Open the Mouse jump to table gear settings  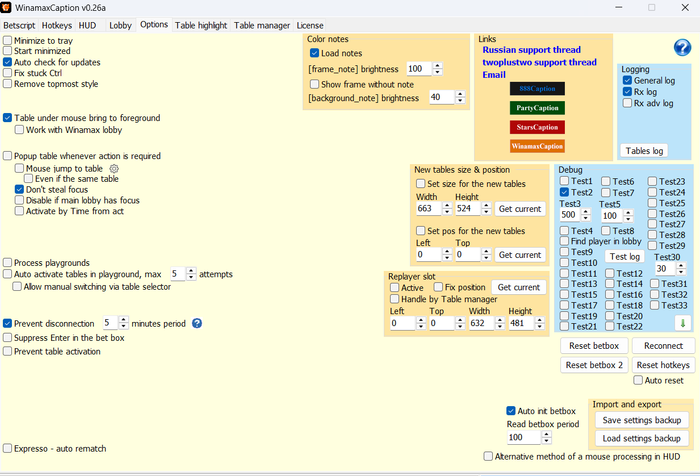pyautogui.click(x=114, y=169)
